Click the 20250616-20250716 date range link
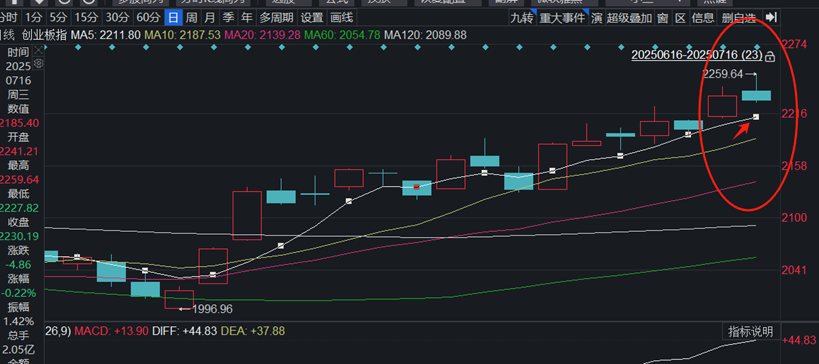The image size is (819, 364). [697, 55]
